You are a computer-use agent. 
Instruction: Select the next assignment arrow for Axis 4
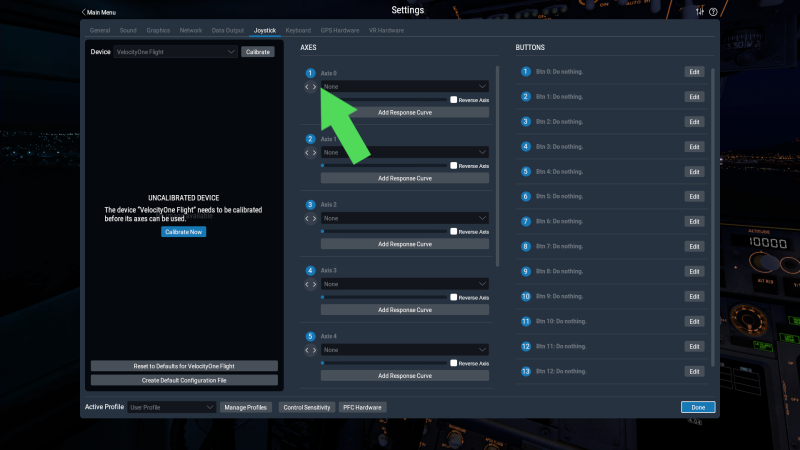point(314,350)
